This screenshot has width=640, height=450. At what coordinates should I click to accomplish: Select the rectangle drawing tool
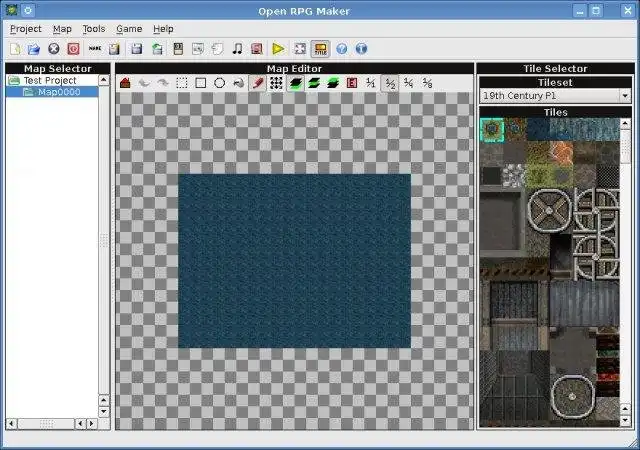coord(201,83)
